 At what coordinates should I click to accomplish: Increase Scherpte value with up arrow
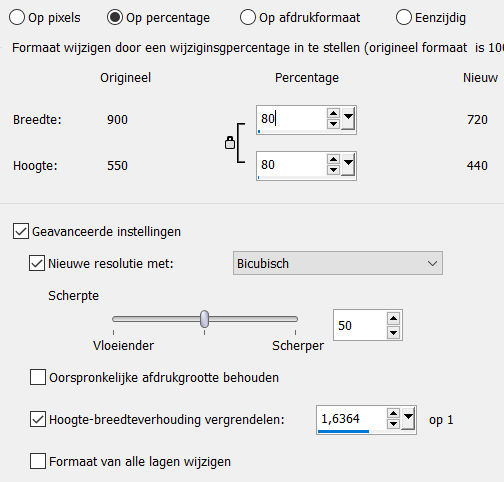393,319
